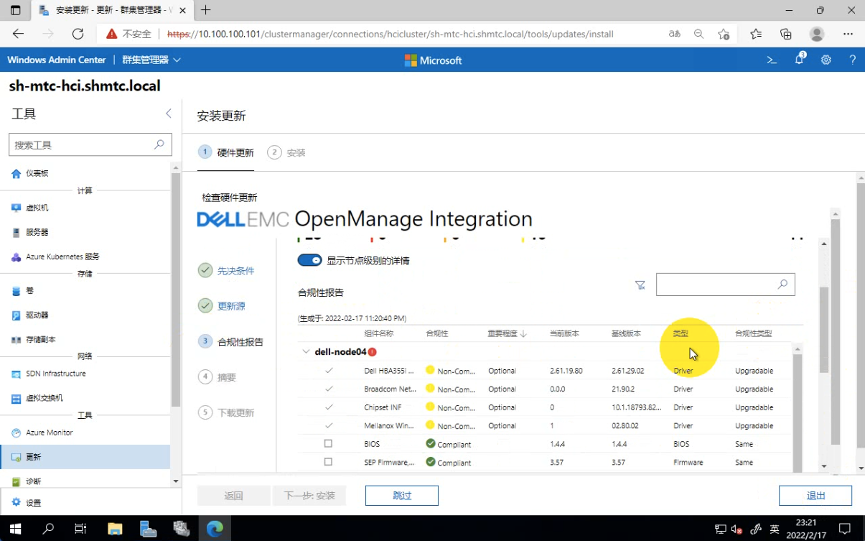
Task: Go to 先决条件 wizard step
Action: (x=226, y=270)
